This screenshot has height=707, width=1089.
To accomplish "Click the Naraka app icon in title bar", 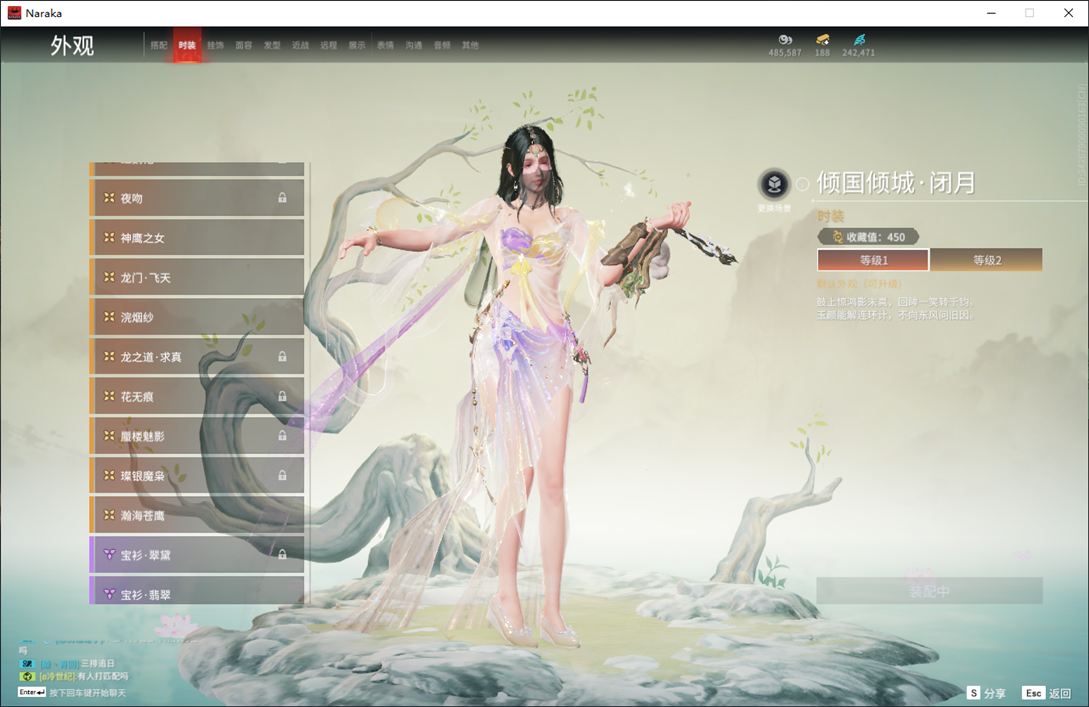I will tap(14, 13).
